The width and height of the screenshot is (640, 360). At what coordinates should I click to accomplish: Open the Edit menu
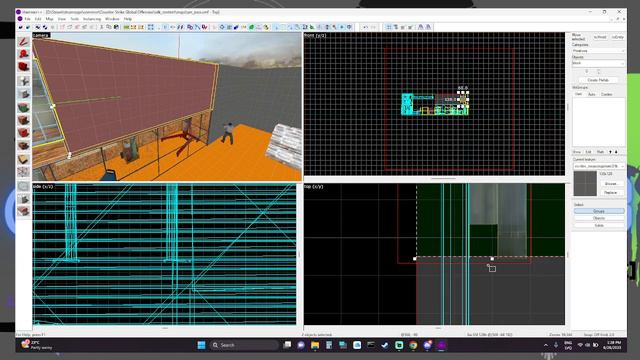click(38, 19)
